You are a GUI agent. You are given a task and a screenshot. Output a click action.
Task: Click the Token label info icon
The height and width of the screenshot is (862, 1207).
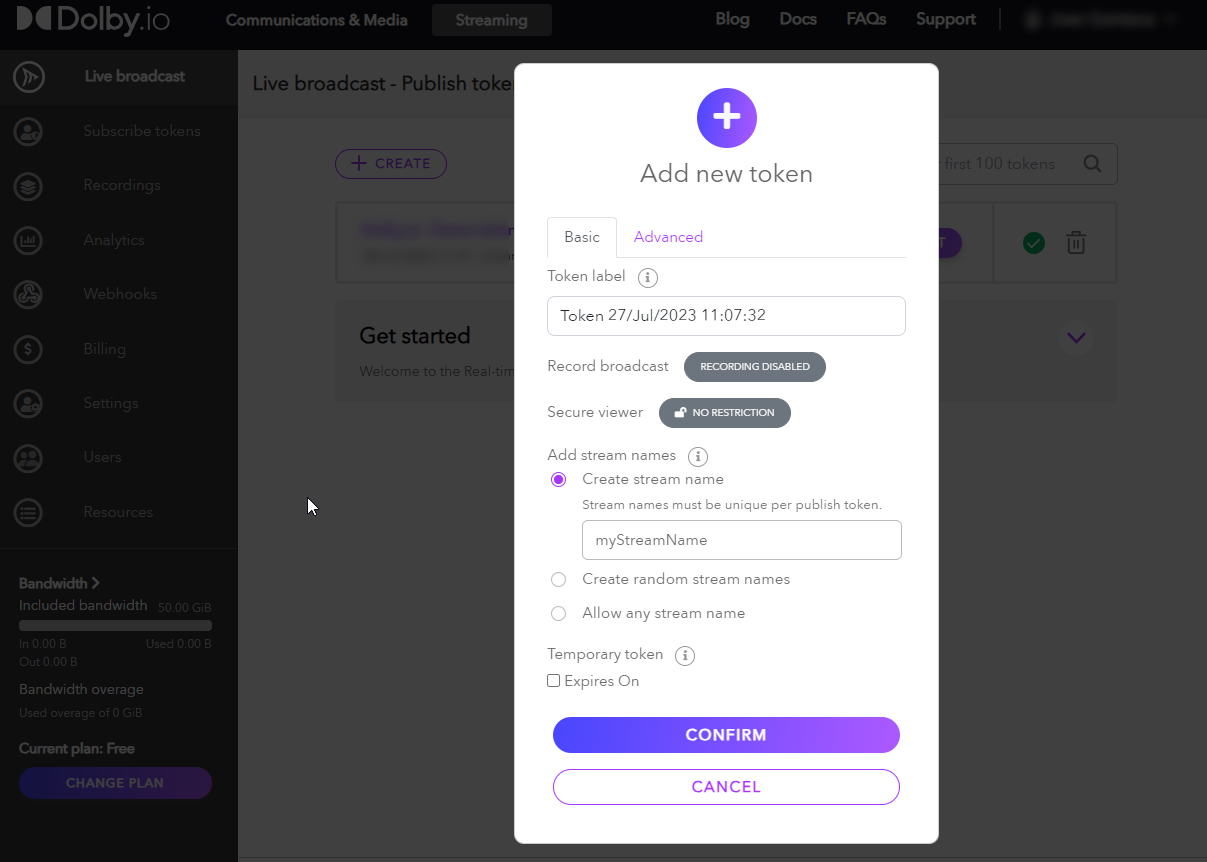647,277
